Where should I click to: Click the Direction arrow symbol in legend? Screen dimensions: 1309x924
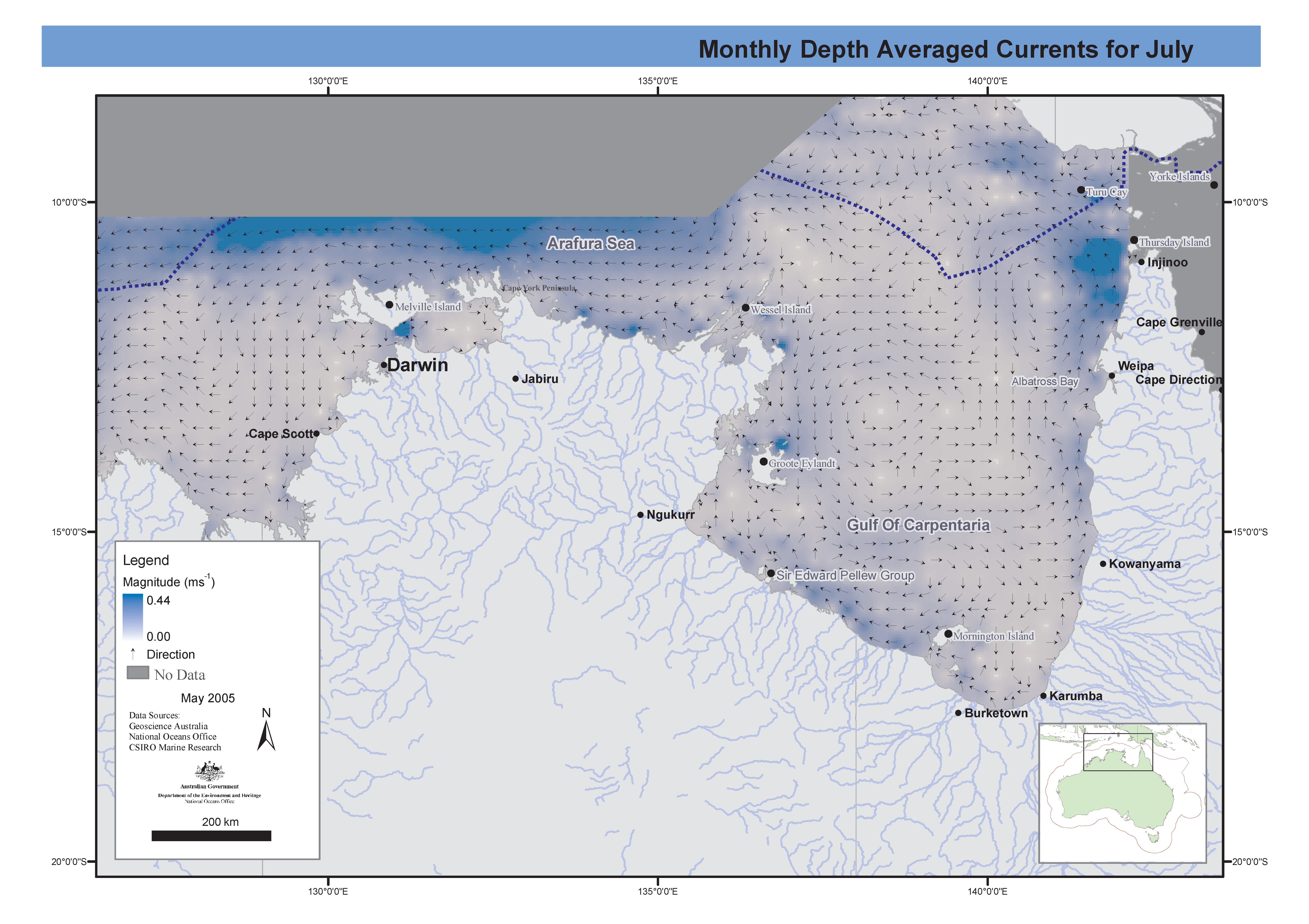(x=133, y=654)
